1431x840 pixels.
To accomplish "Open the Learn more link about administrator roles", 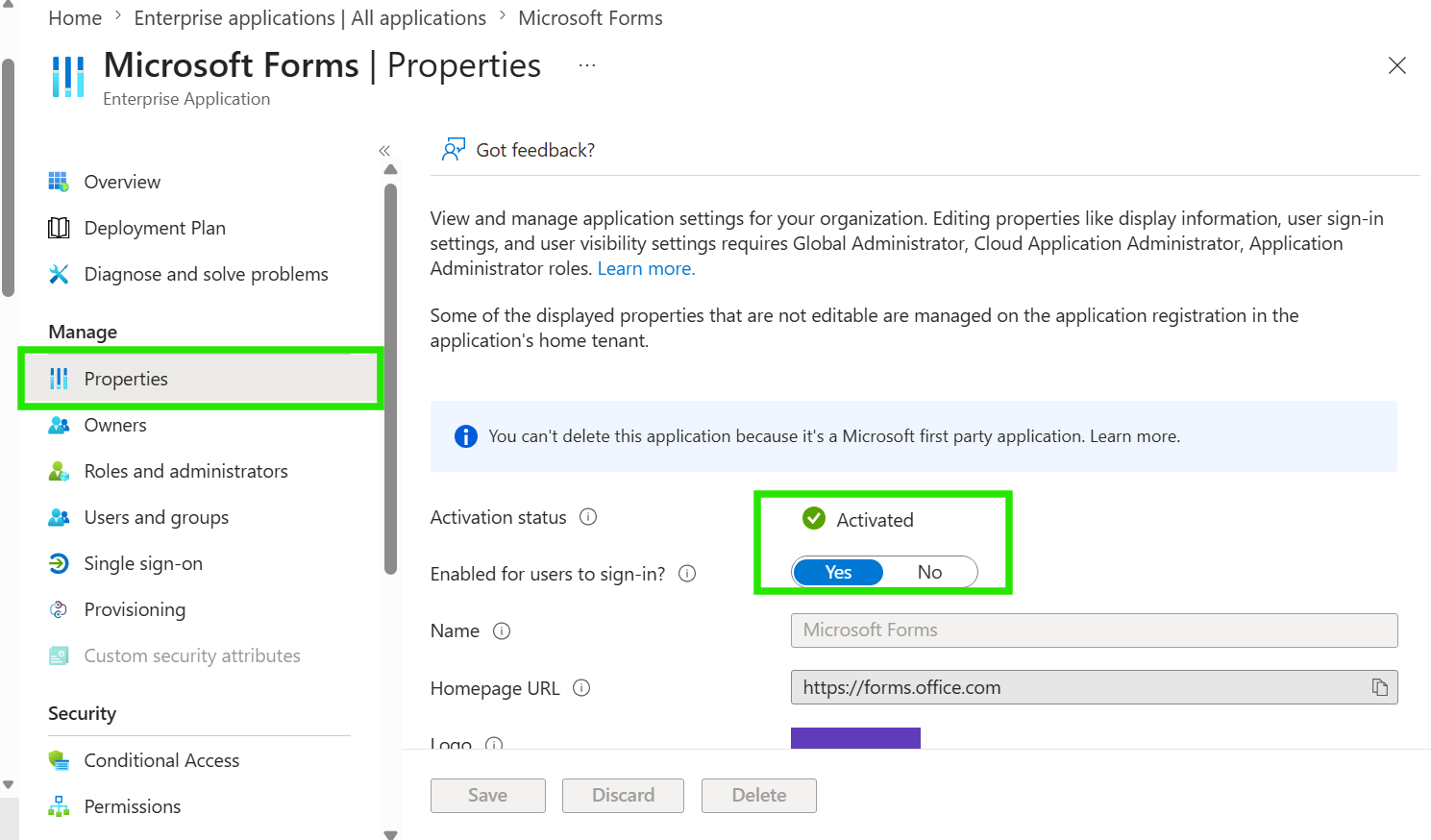I will (646, 268).
